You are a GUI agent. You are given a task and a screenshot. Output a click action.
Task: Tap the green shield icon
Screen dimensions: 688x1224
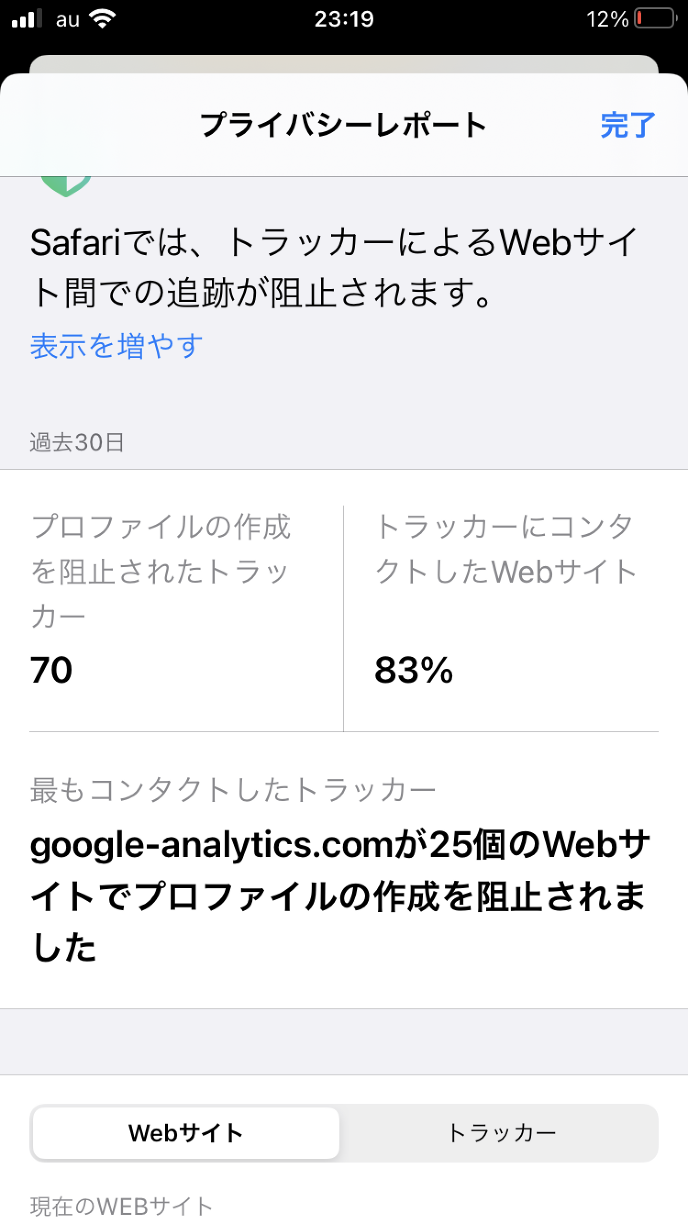click(66, 186)
